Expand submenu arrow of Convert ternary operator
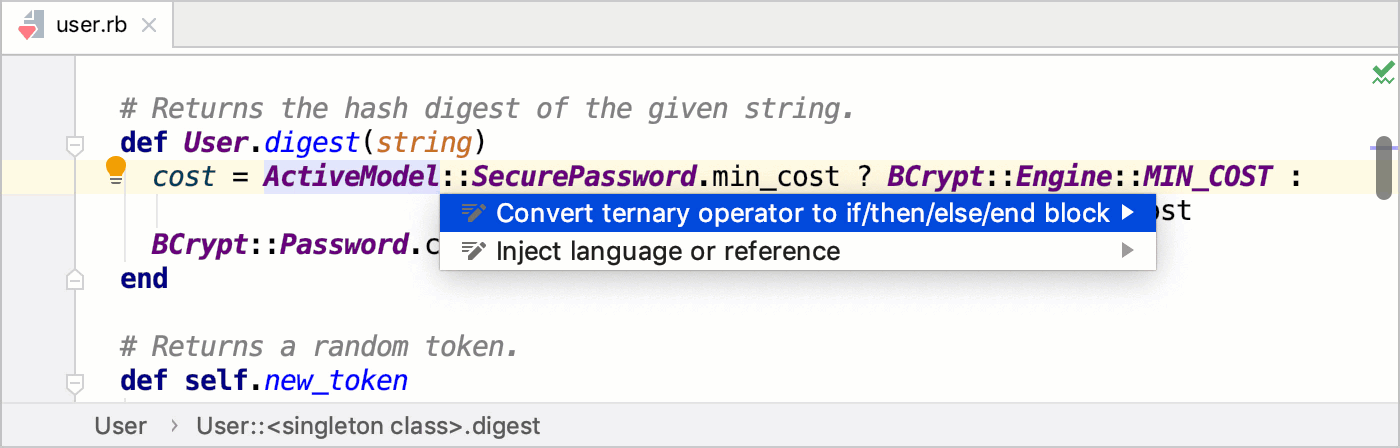1400x448 pixels. 1128,212
